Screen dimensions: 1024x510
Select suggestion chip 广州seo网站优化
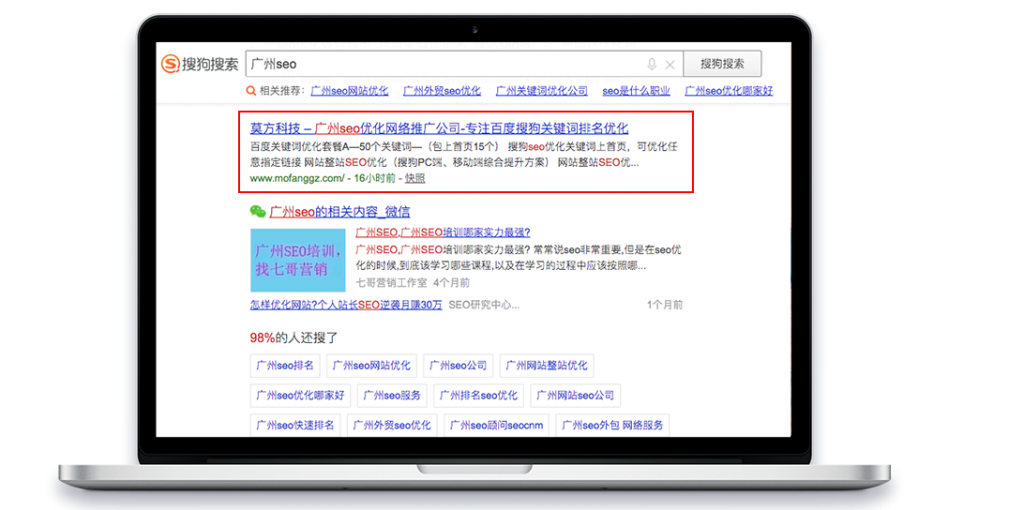[x=372, y=366]
